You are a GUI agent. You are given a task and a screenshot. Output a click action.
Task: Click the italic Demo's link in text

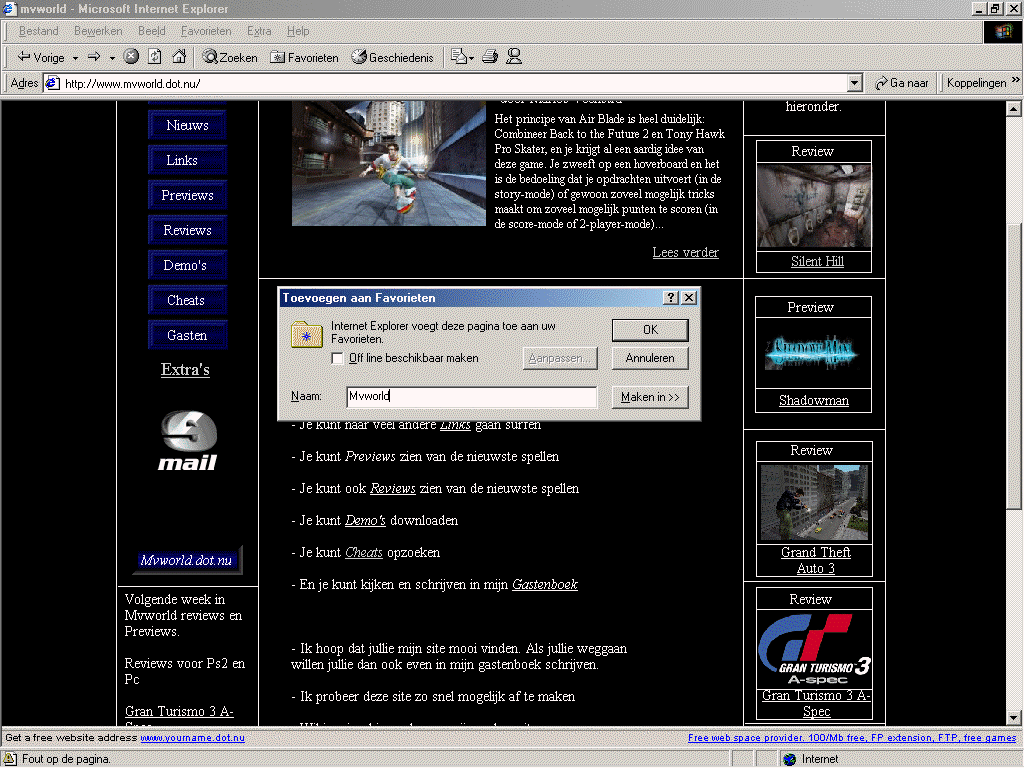pos(365,520)
